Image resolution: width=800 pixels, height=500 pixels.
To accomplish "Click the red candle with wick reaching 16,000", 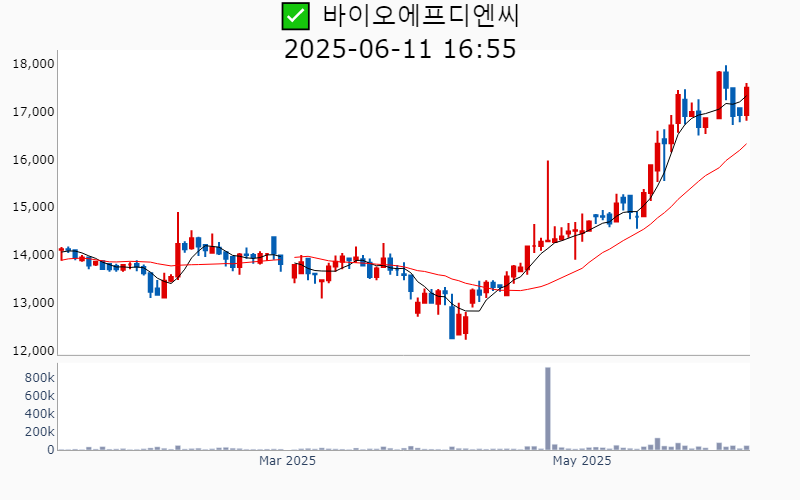I will pos(548,201).
